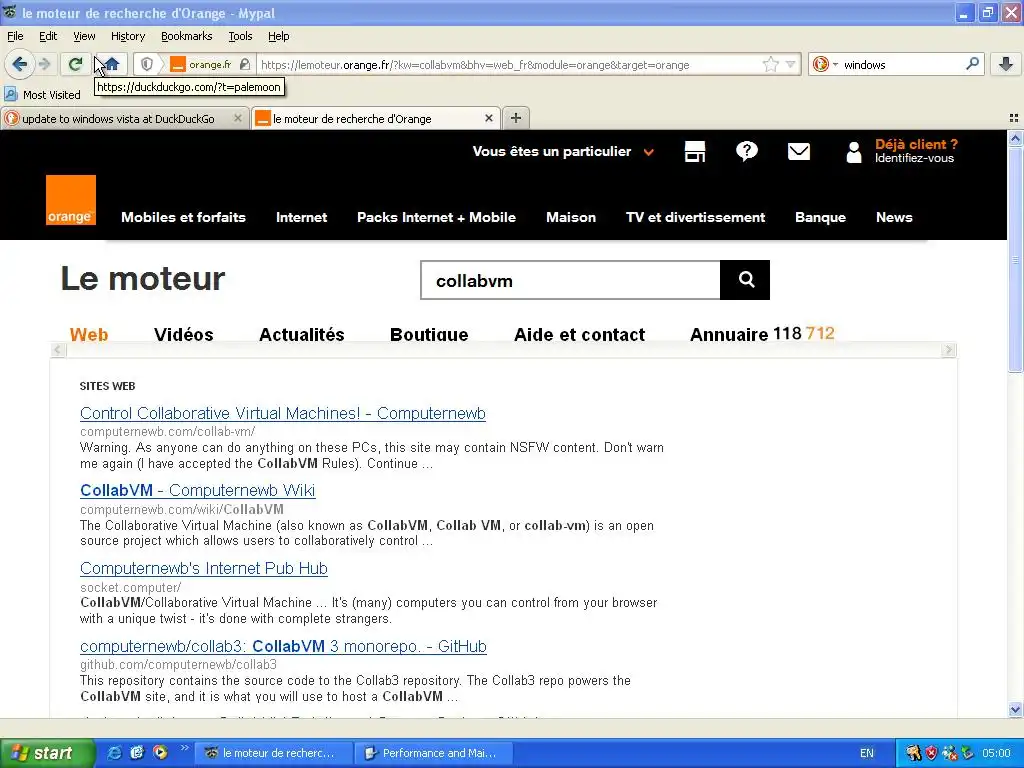Screen dimensions: 1024x768
Task: Click the padlock security icon in the address bar
Action: [x=245, y=64]
